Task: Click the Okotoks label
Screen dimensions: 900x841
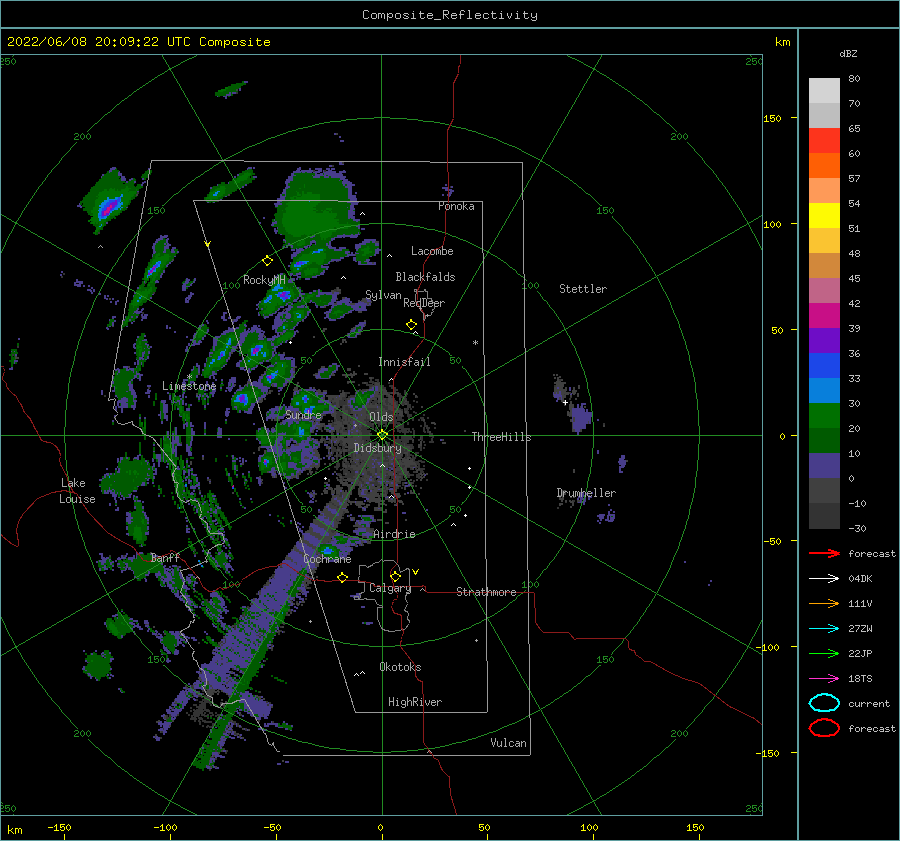Action: tap(401, 667)
